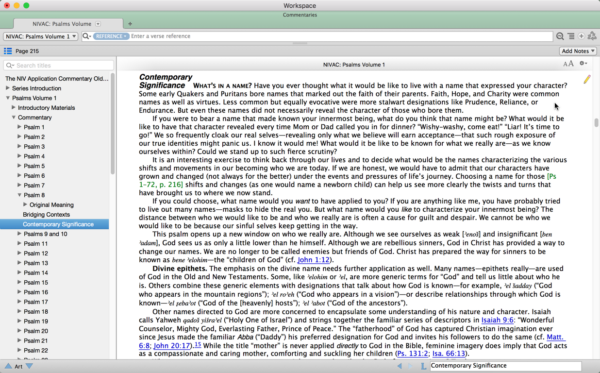Image resolution: width=600 pixels, height=373 pixels.
Task: Open the John 20:17 reference link
Action: tap(172, 345)
